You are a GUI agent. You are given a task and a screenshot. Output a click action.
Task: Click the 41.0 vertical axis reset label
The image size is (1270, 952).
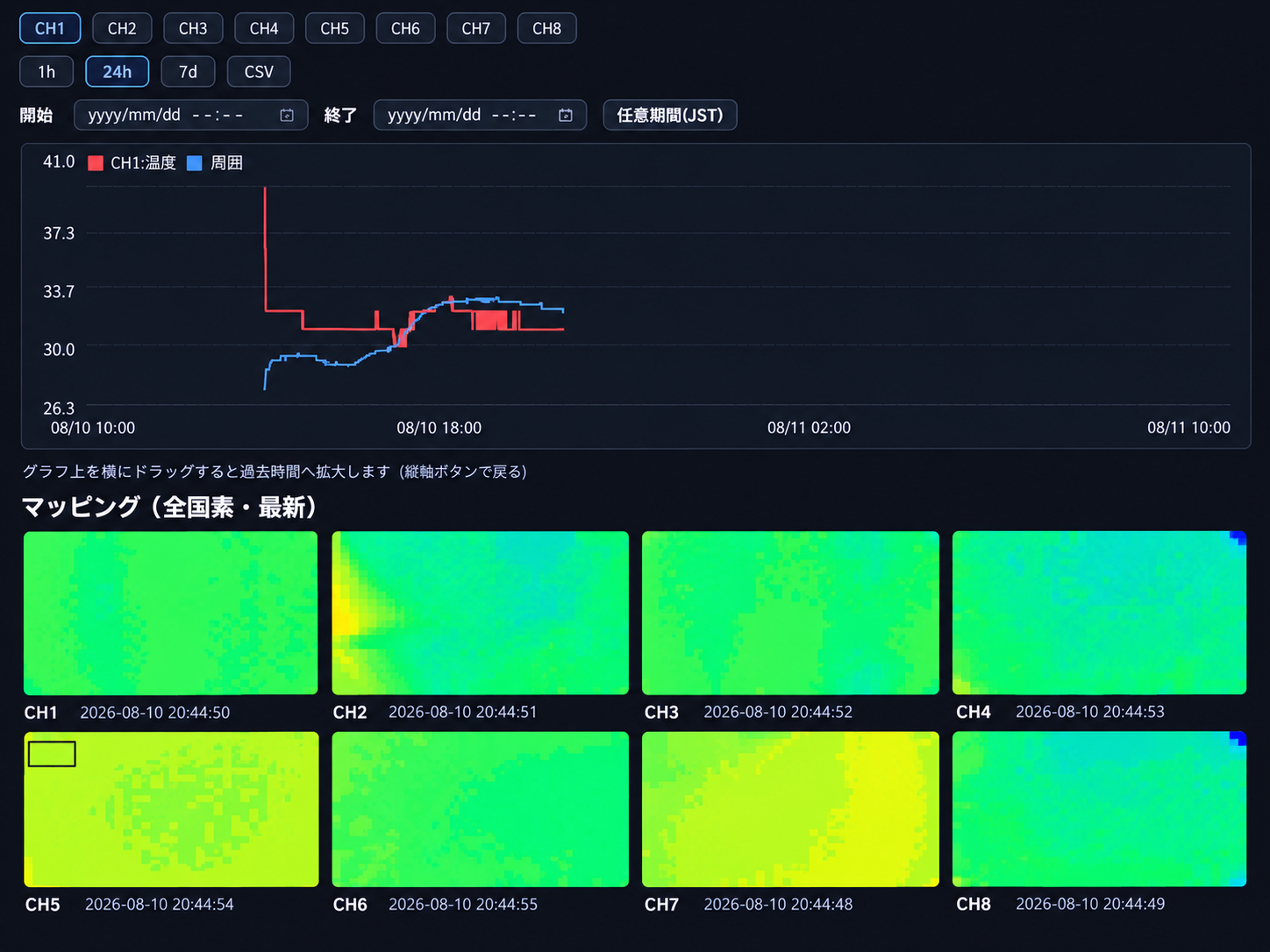click(x=59, y=162)
